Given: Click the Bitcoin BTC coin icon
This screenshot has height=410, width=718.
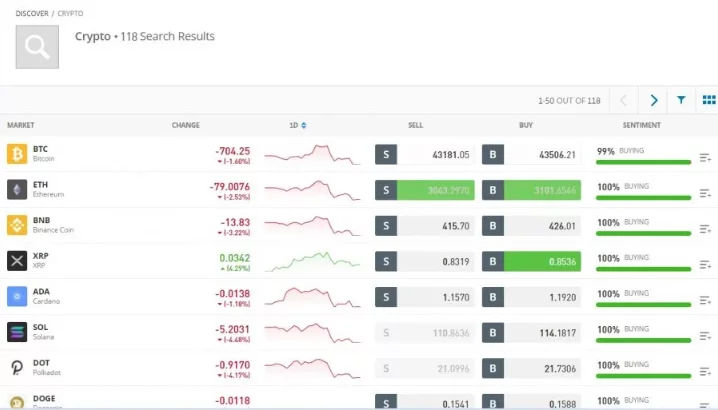Looking at the screenshot, I should point(16,154).
